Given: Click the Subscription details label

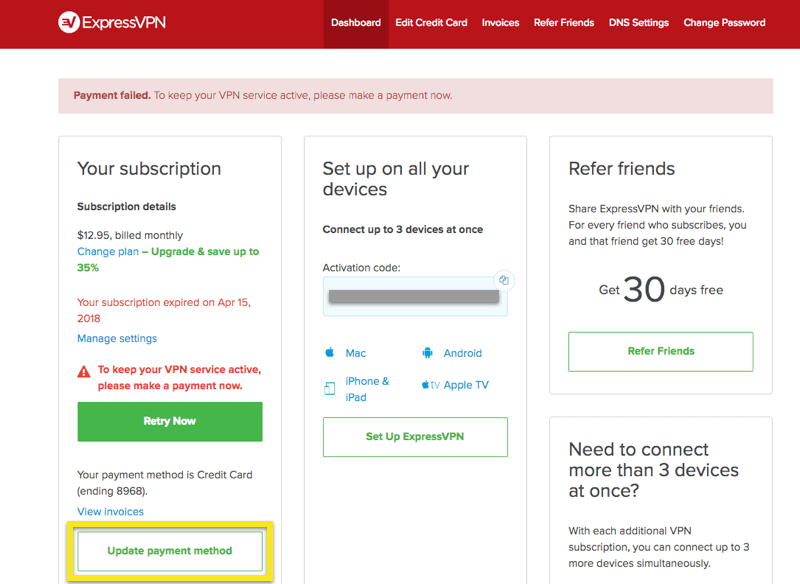Looking at the screenshot, I should click(x=127, y=207).
